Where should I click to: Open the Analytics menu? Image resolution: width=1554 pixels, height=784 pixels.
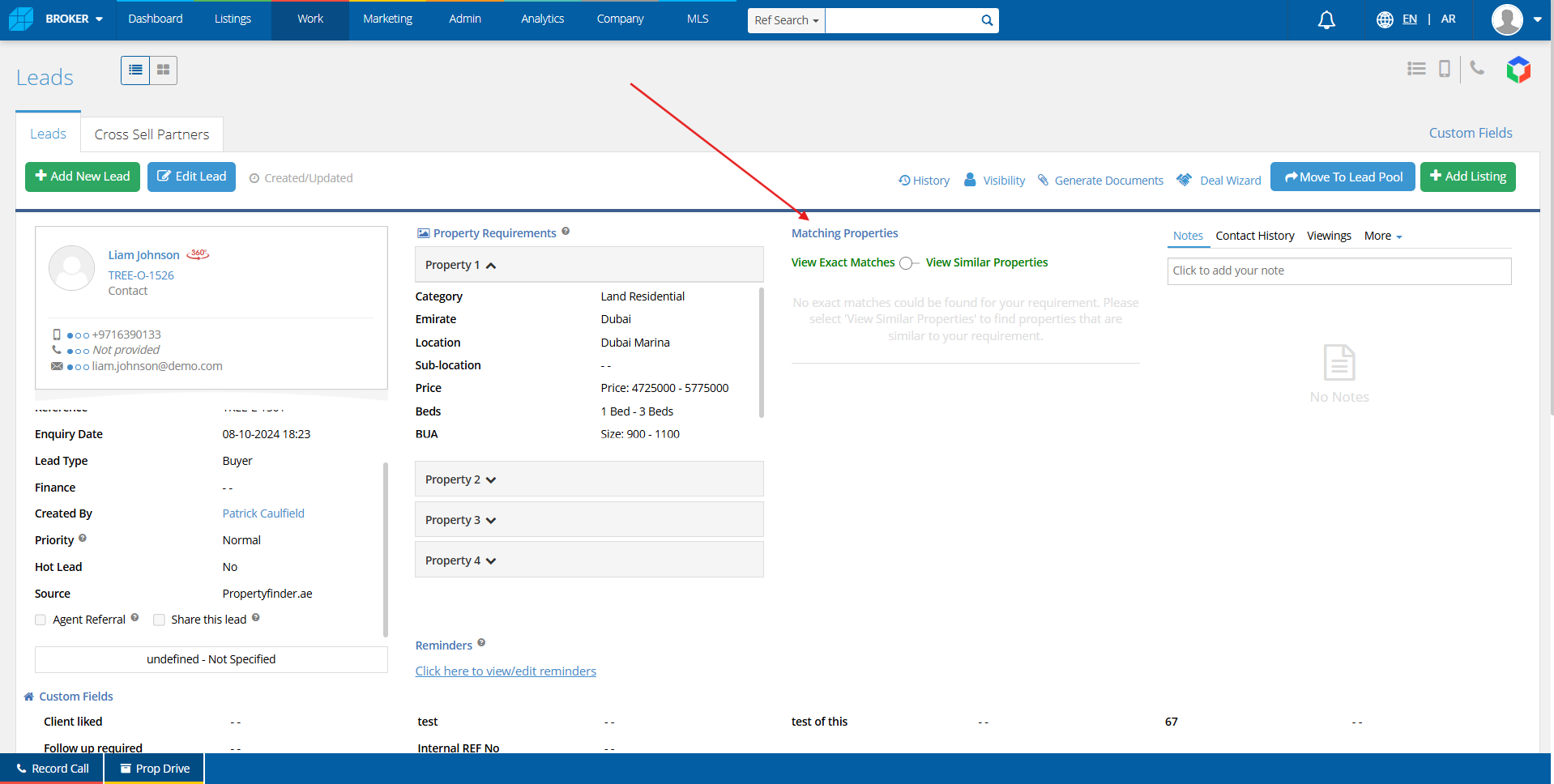pyautogui.click(x=542, y=19)
